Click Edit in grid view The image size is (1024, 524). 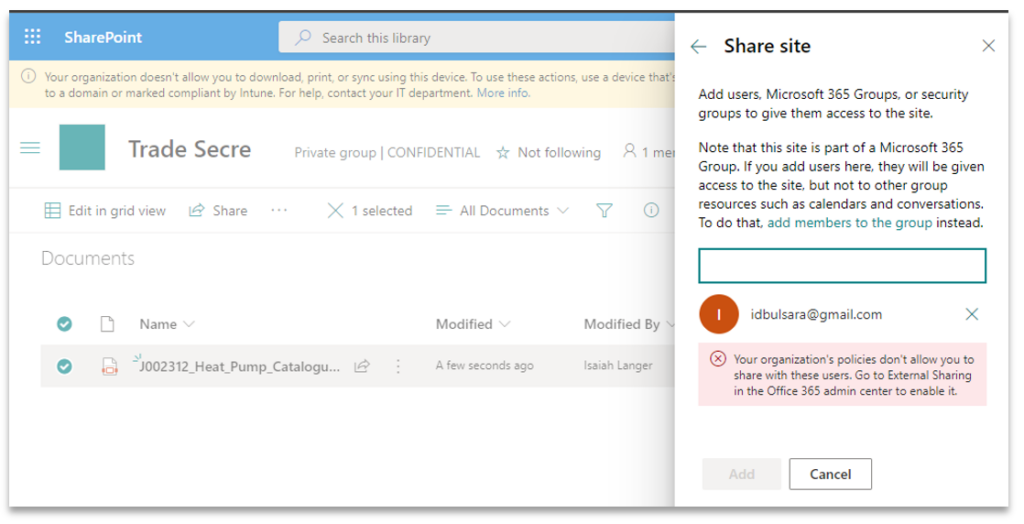(x=104, y=210)
